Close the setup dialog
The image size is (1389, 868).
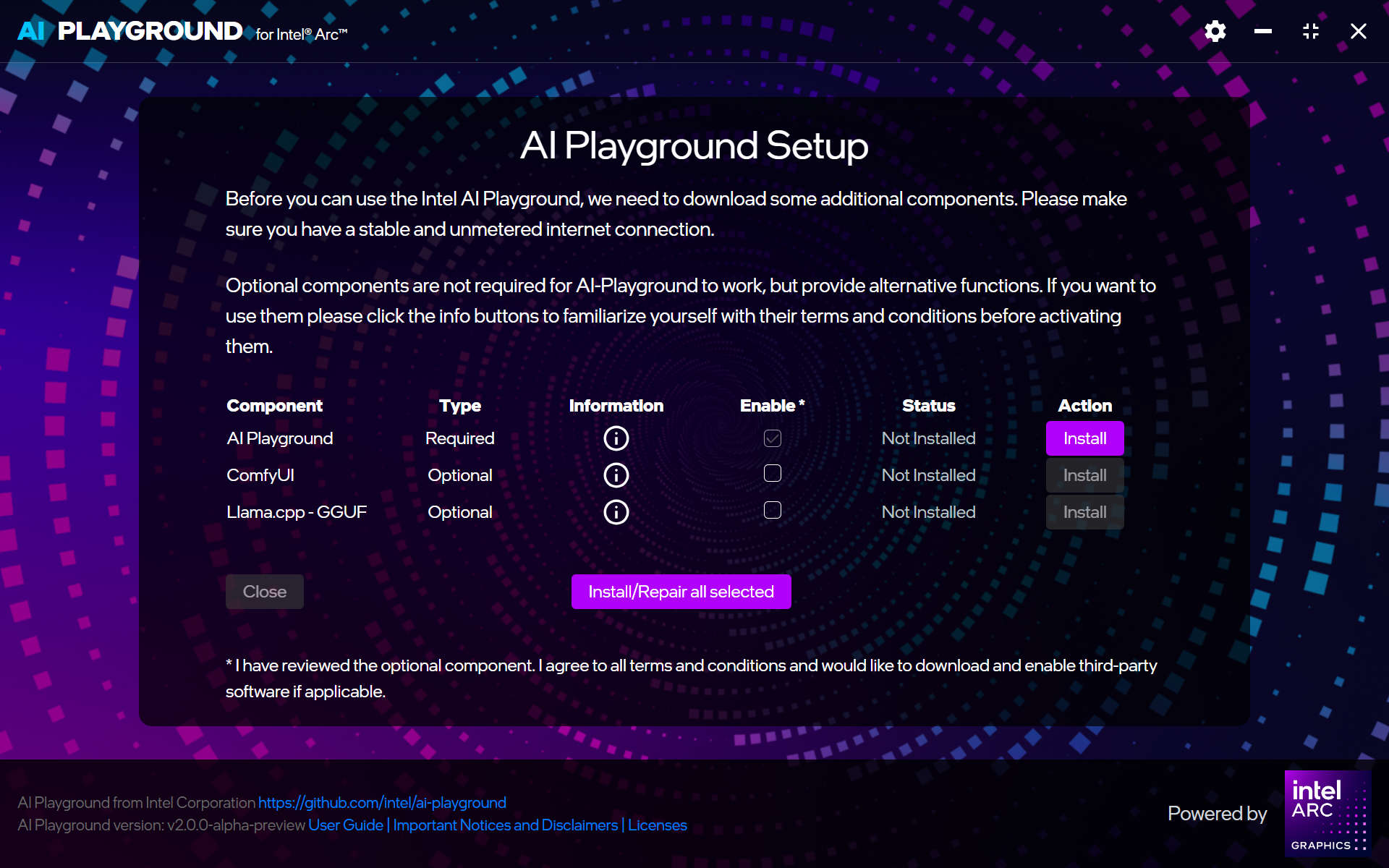coord(265,592)
